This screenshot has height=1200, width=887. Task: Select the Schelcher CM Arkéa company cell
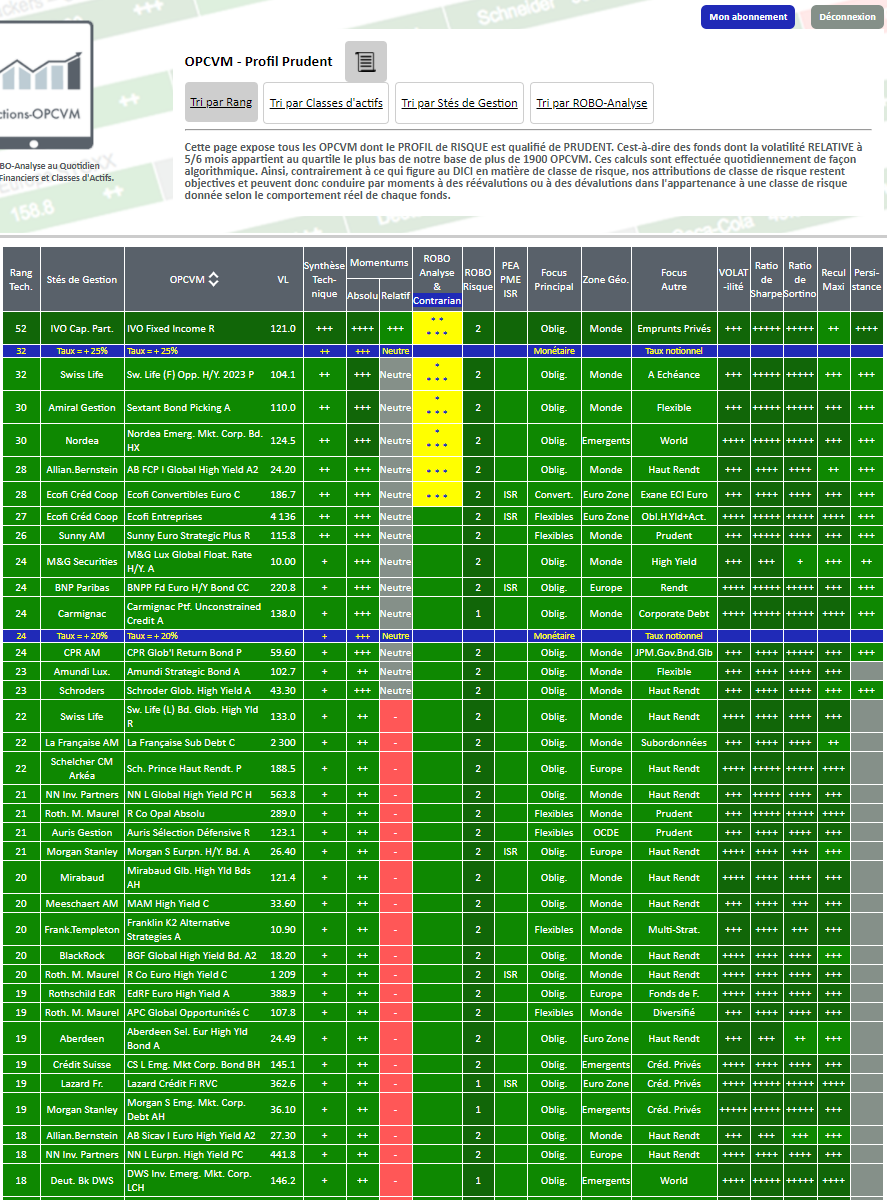(x=82, y=769)
